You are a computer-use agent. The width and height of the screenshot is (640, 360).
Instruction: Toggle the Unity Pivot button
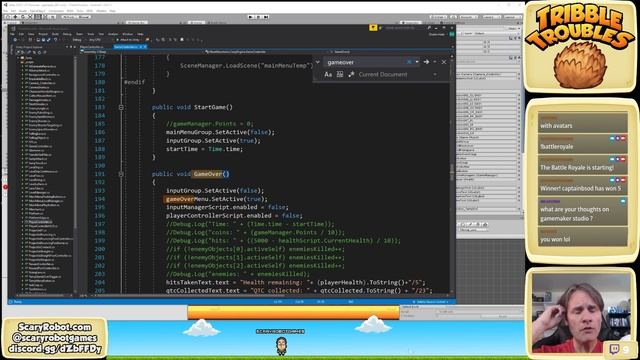69,17
